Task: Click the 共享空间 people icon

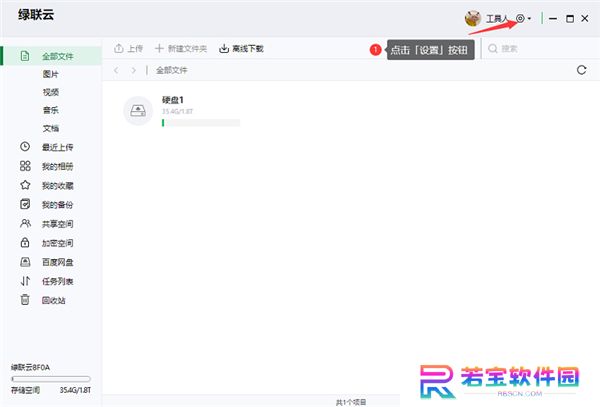Action: coord(25,223)
